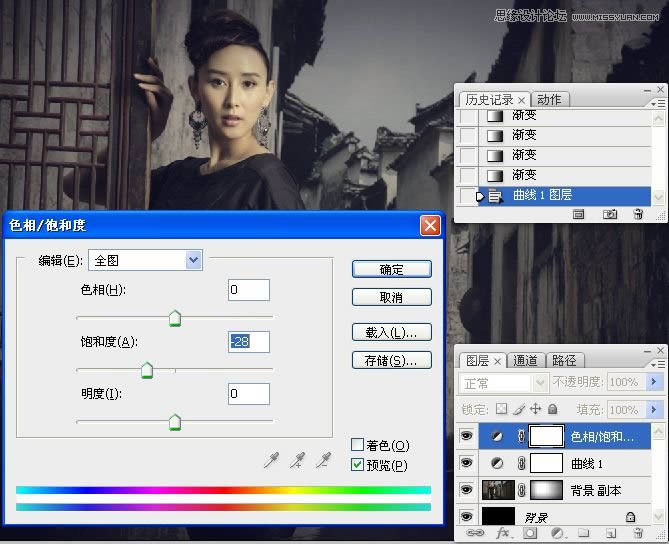This screenshot has width=669, height=544.
Task: Create new snapshot with History camera icon
Action: point(609,214)
